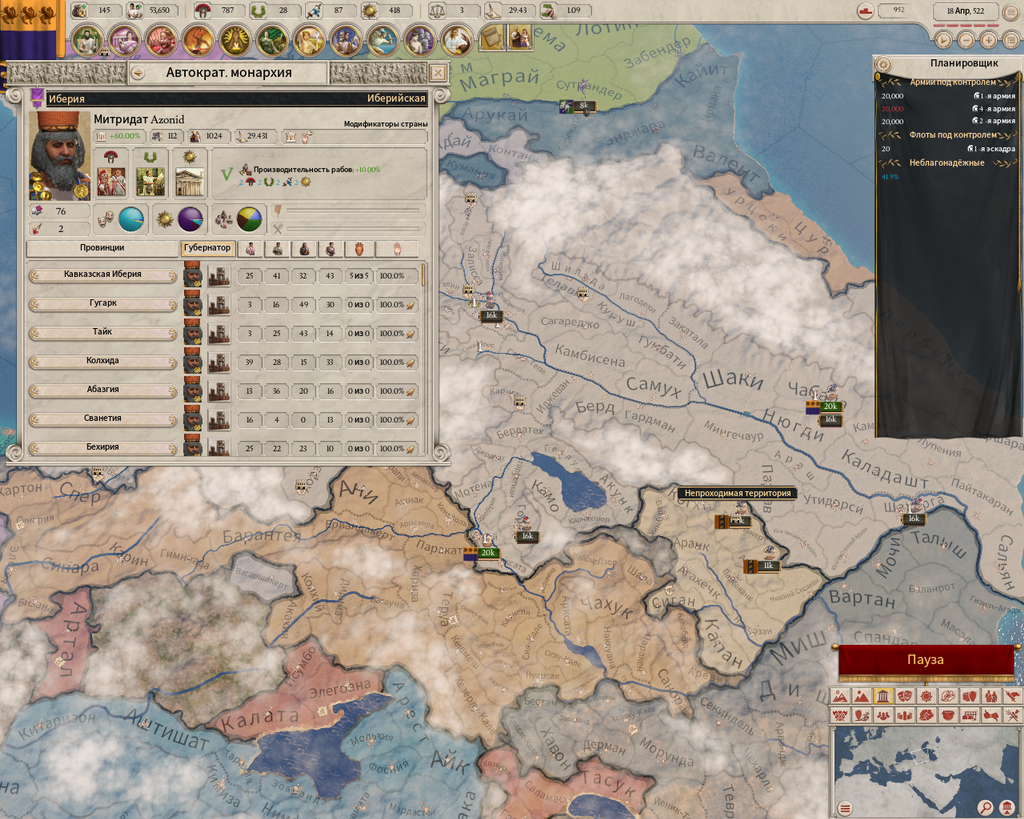Click the round menu button at minimap bottom-left
The width and height of the screenshot is (1024, 819).
pos(844,808)
